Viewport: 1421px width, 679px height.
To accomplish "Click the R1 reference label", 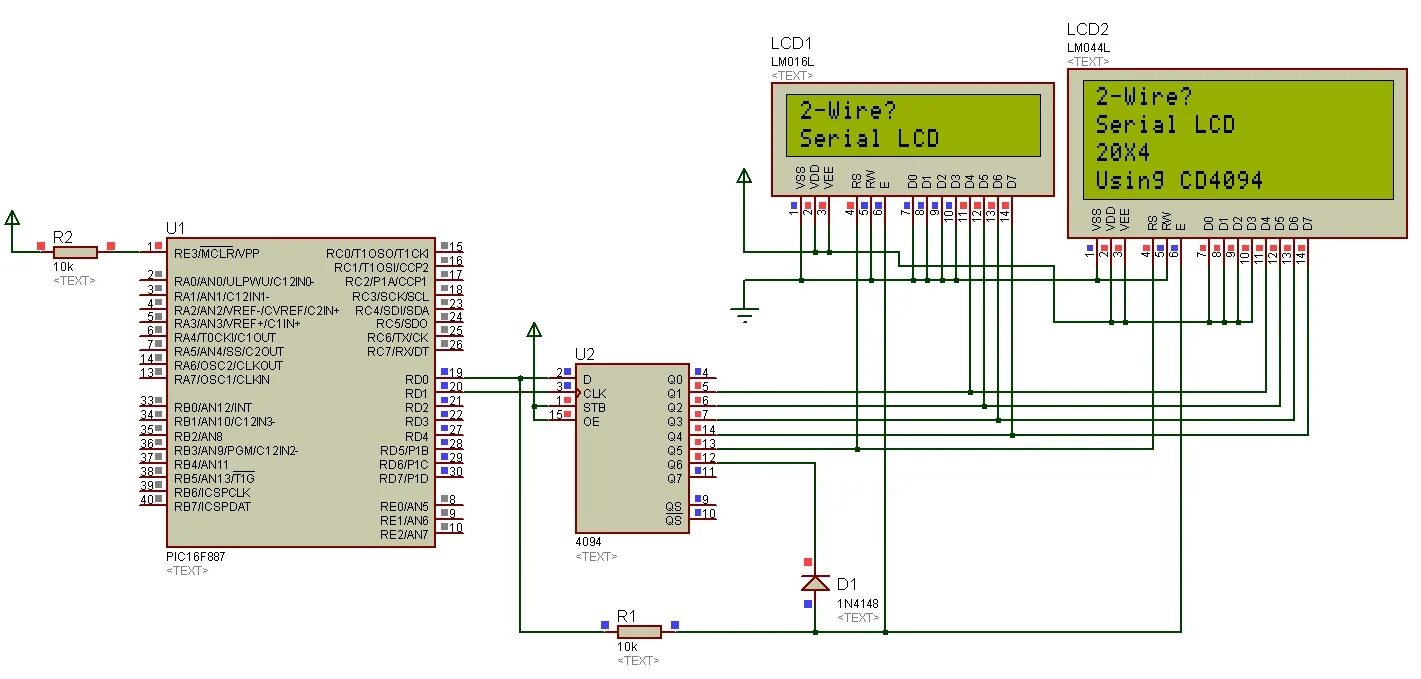I will (626, 616).
